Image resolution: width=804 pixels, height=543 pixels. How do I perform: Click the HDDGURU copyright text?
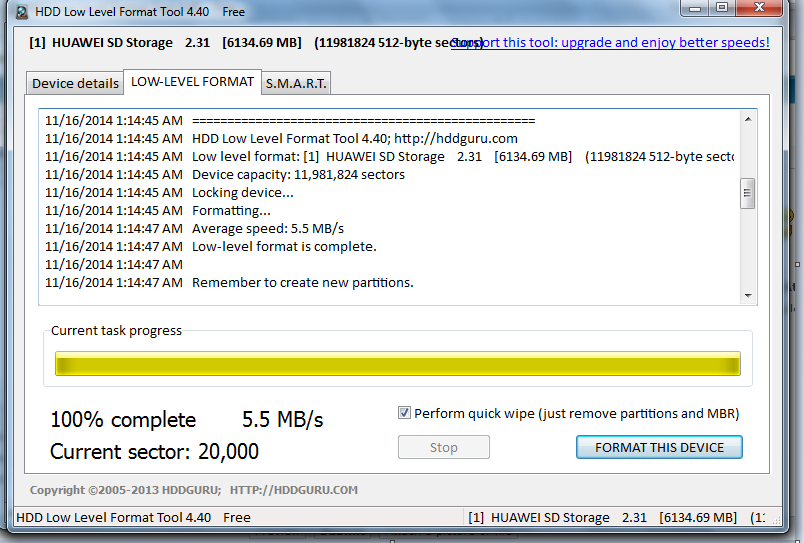[194, 490]
